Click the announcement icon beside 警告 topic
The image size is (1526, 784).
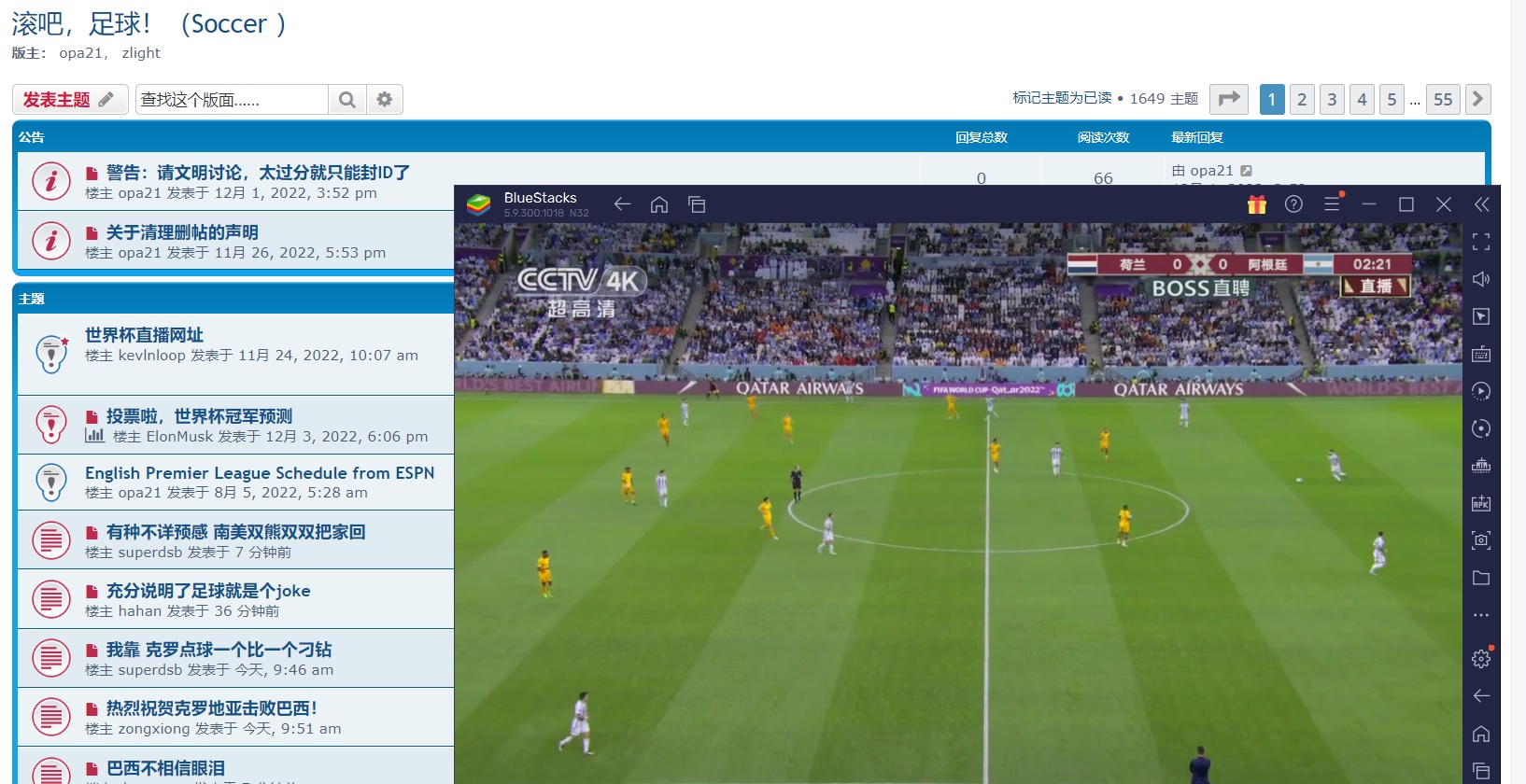tap(51, 182)
